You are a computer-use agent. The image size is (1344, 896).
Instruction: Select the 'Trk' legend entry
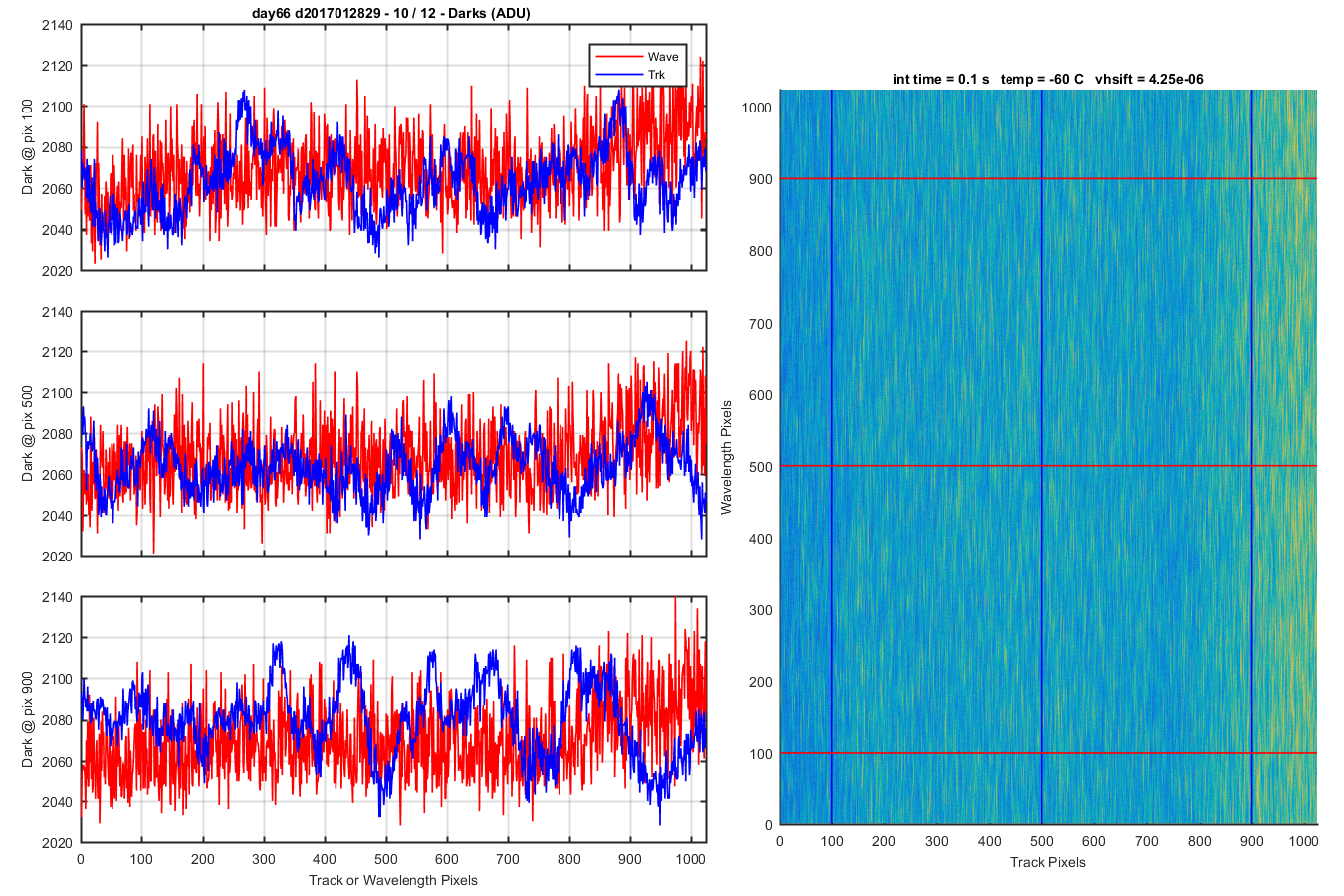click(x=657, y=75)
